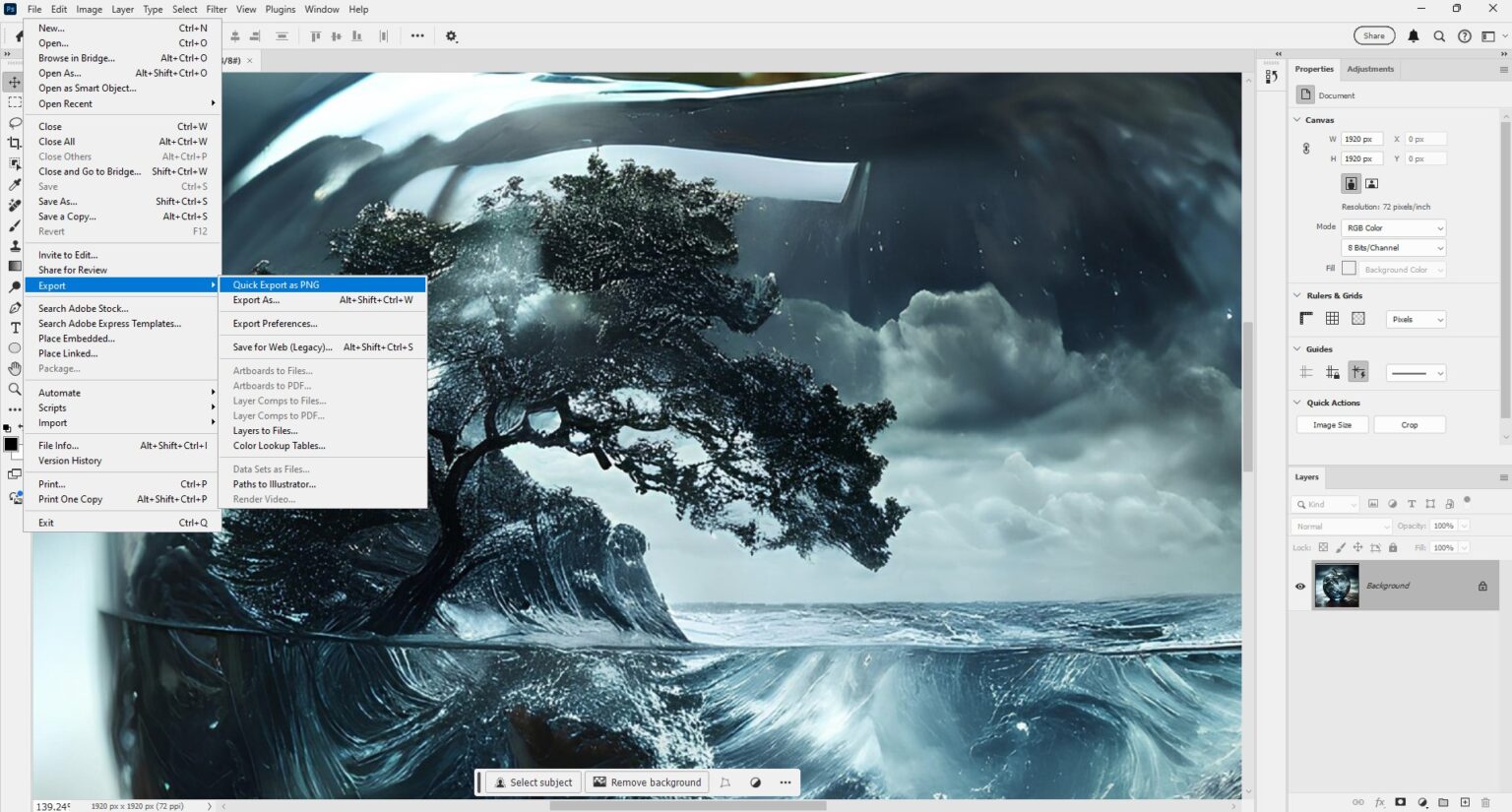This screenshot has height=812, width=1512.
Task: Select the Hand tool
Action: point(14,368)
